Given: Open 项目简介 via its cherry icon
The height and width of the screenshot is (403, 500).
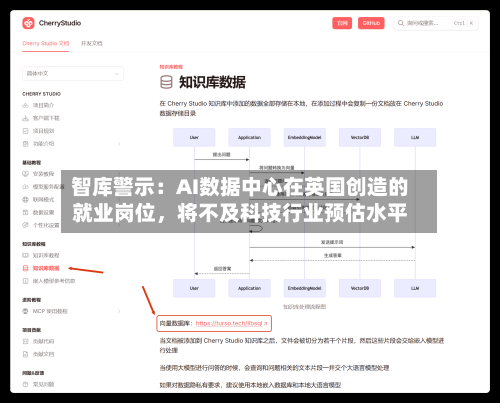Looking at the screenshot, I should 25,105.
